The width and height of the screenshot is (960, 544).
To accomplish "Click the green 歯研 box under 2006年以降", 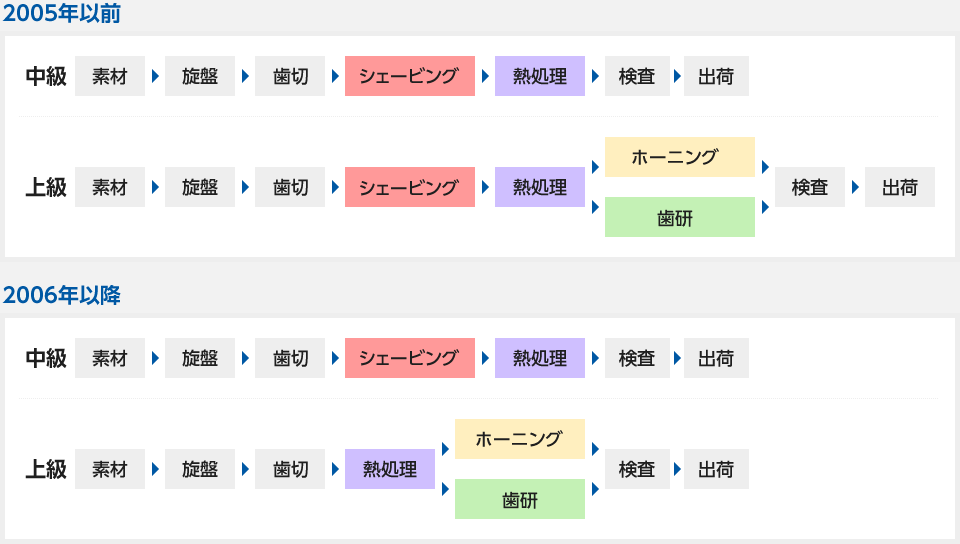I will tap(520, 499).
